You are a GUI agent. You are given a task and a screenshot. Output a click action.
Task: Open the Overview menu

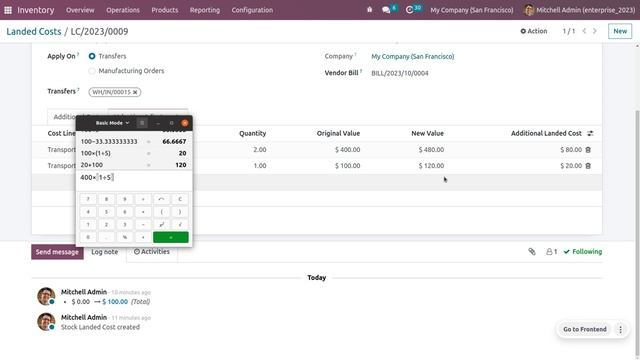pyautogui.click(x=80, y=10)
